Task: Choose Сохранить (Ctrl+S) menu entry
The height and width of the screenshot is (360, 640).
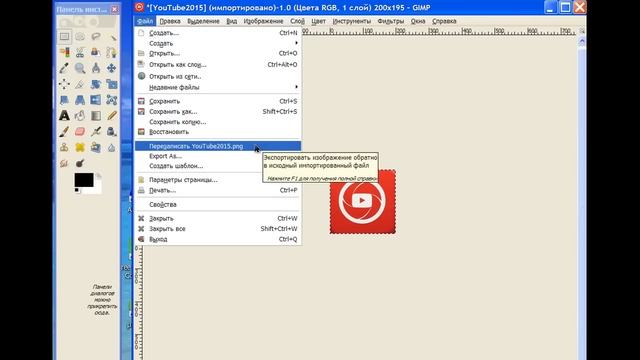Action: (x=218, y=101)
